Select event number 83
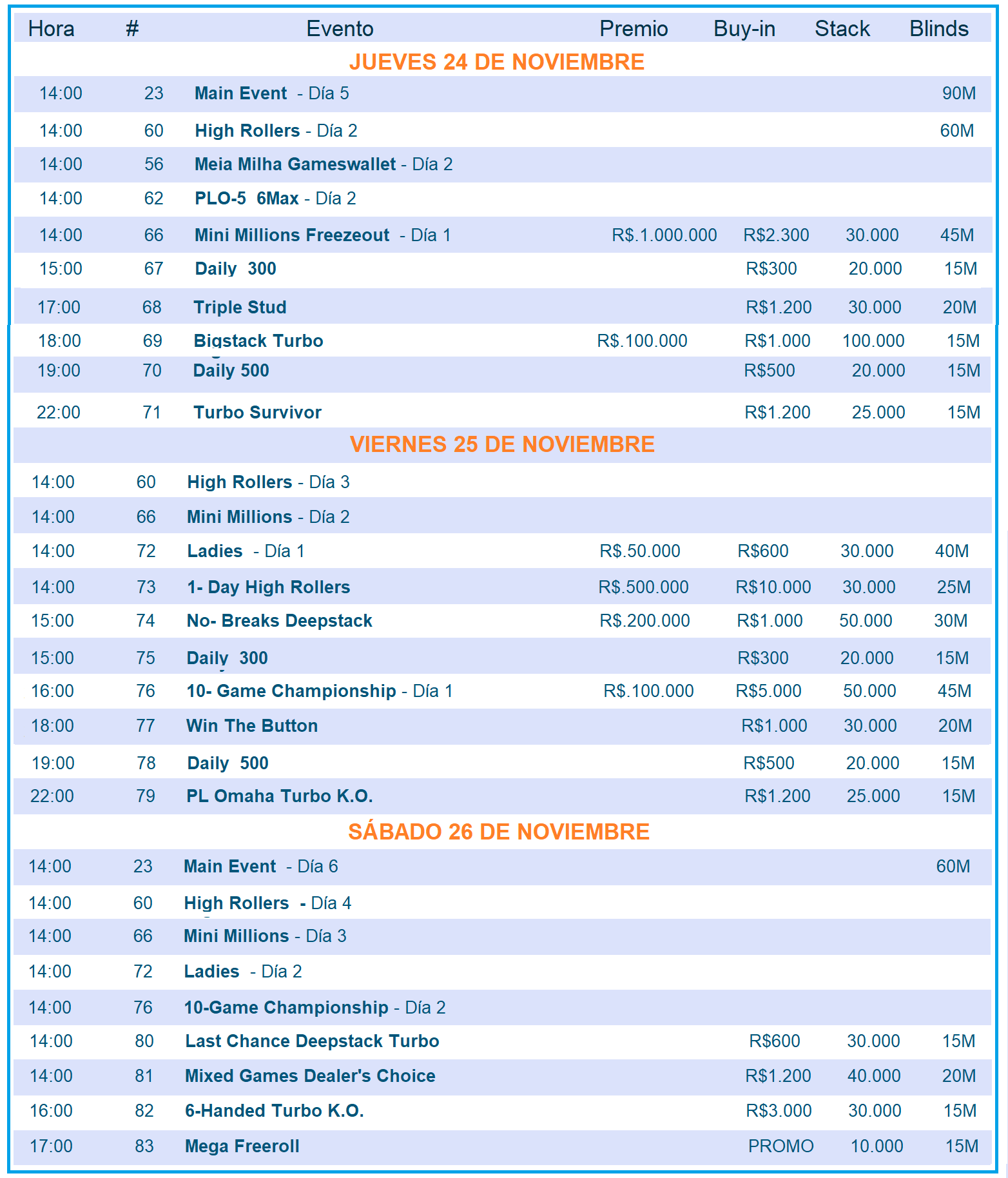This screenshot has width=1008, height=1178. tap(144, 1146)
